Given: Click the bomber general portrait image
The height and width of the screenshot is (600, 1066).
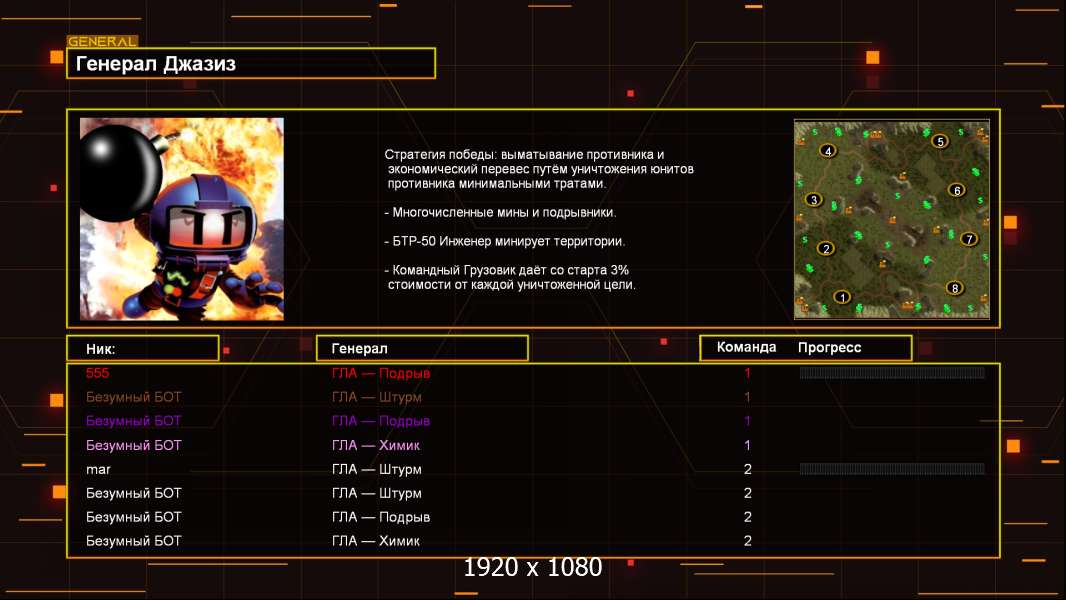Looking at the screenshot, I should [182, 219].
